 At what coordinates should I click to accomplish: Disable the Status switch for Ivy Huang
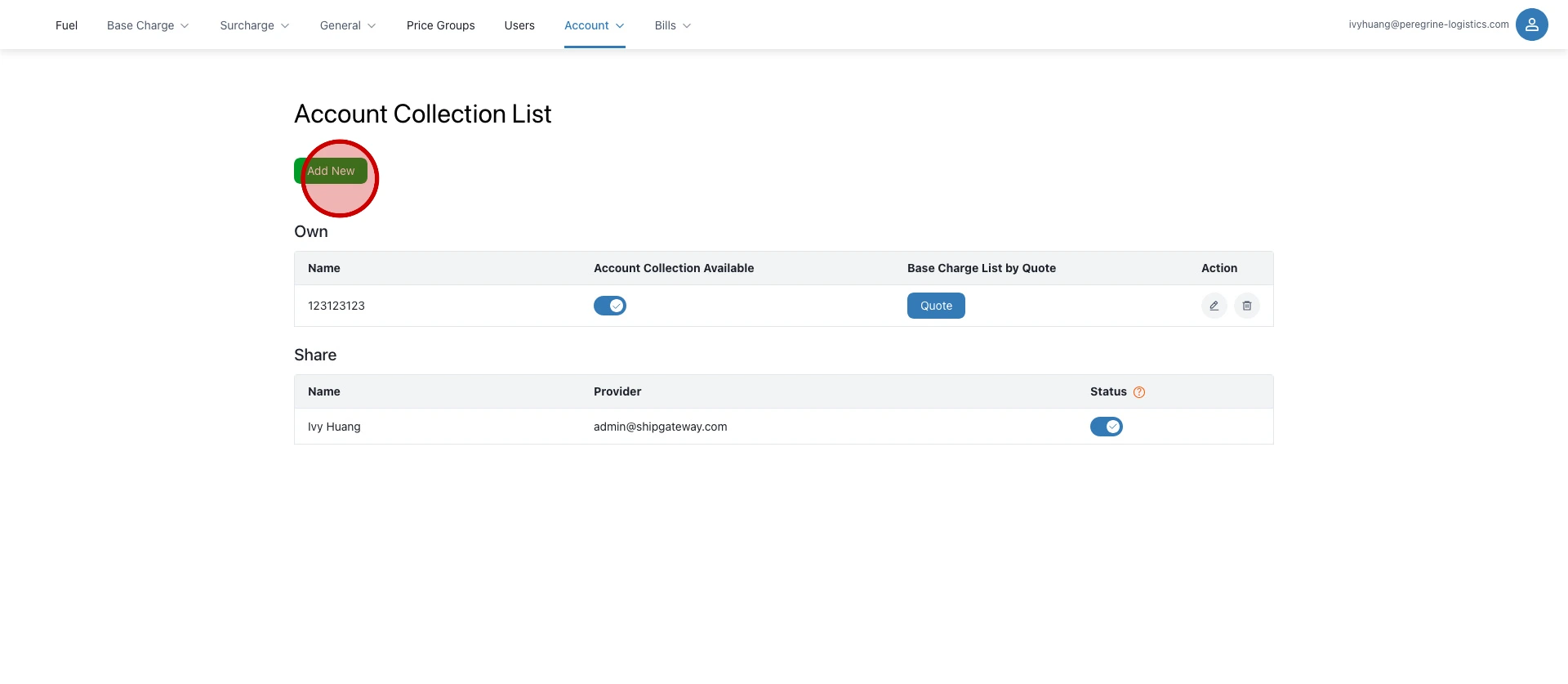tap(1106, 427)
